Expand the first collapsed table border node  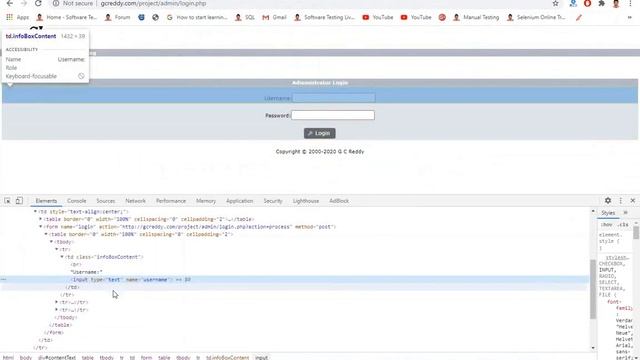pyautogui.click(x=41, y=219)
